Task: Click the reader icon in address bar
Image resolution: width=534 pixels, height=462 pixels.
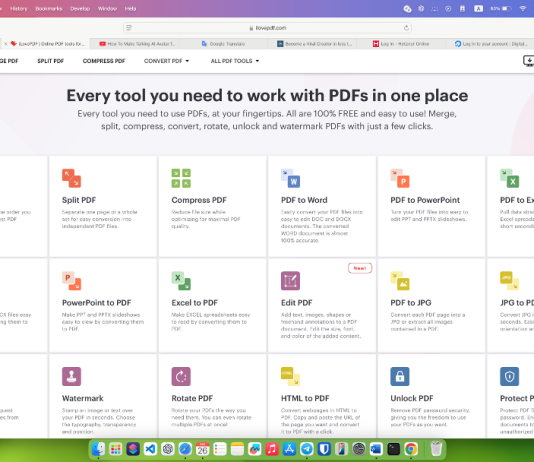Action: [129, 28]
